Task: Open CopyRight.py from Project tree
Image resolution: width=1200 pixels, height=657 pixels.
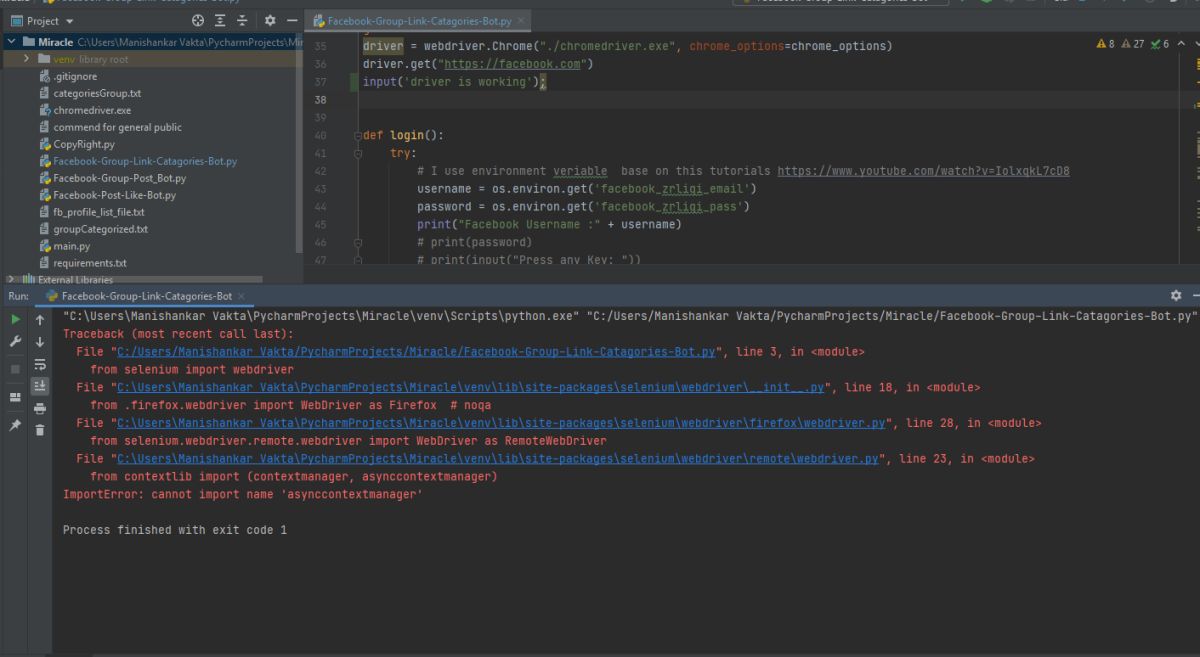Action: click(84, 144)
